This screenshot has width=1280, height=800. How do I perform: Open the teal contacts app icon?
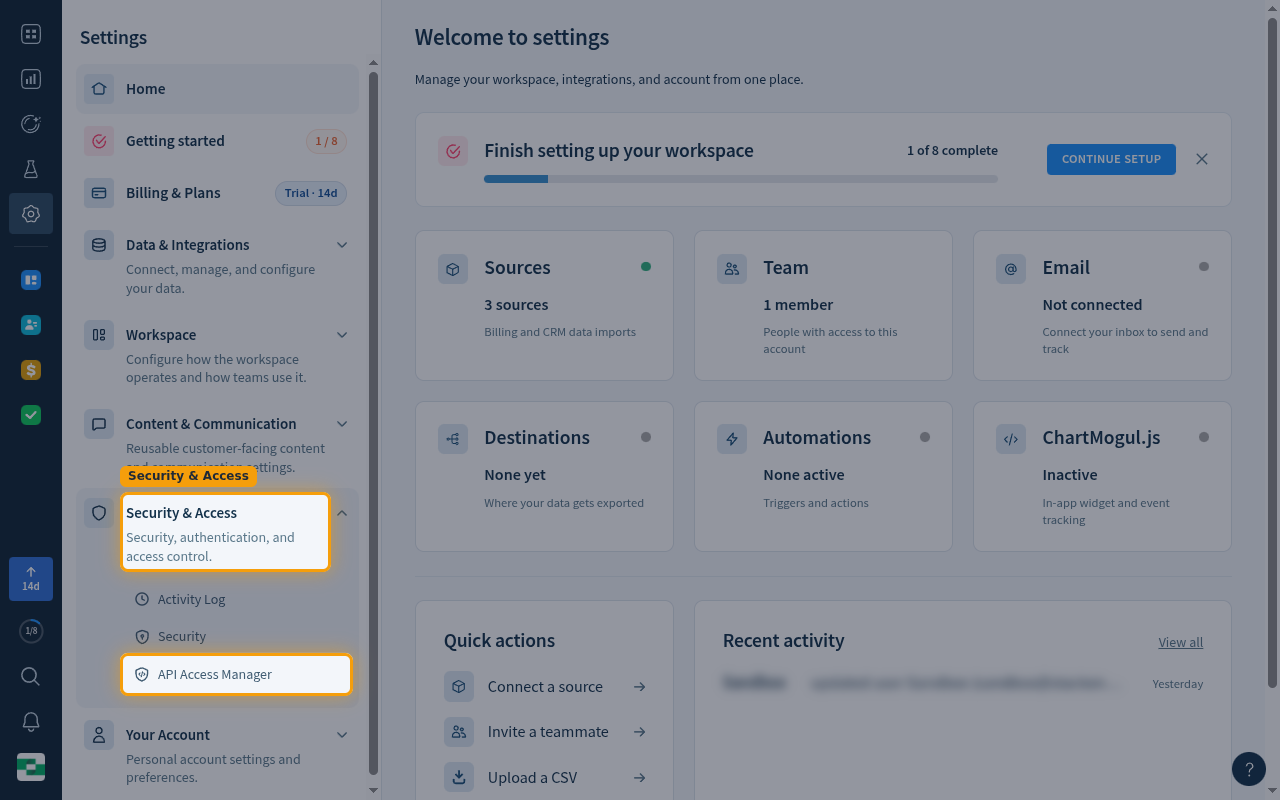pos(31,325)
